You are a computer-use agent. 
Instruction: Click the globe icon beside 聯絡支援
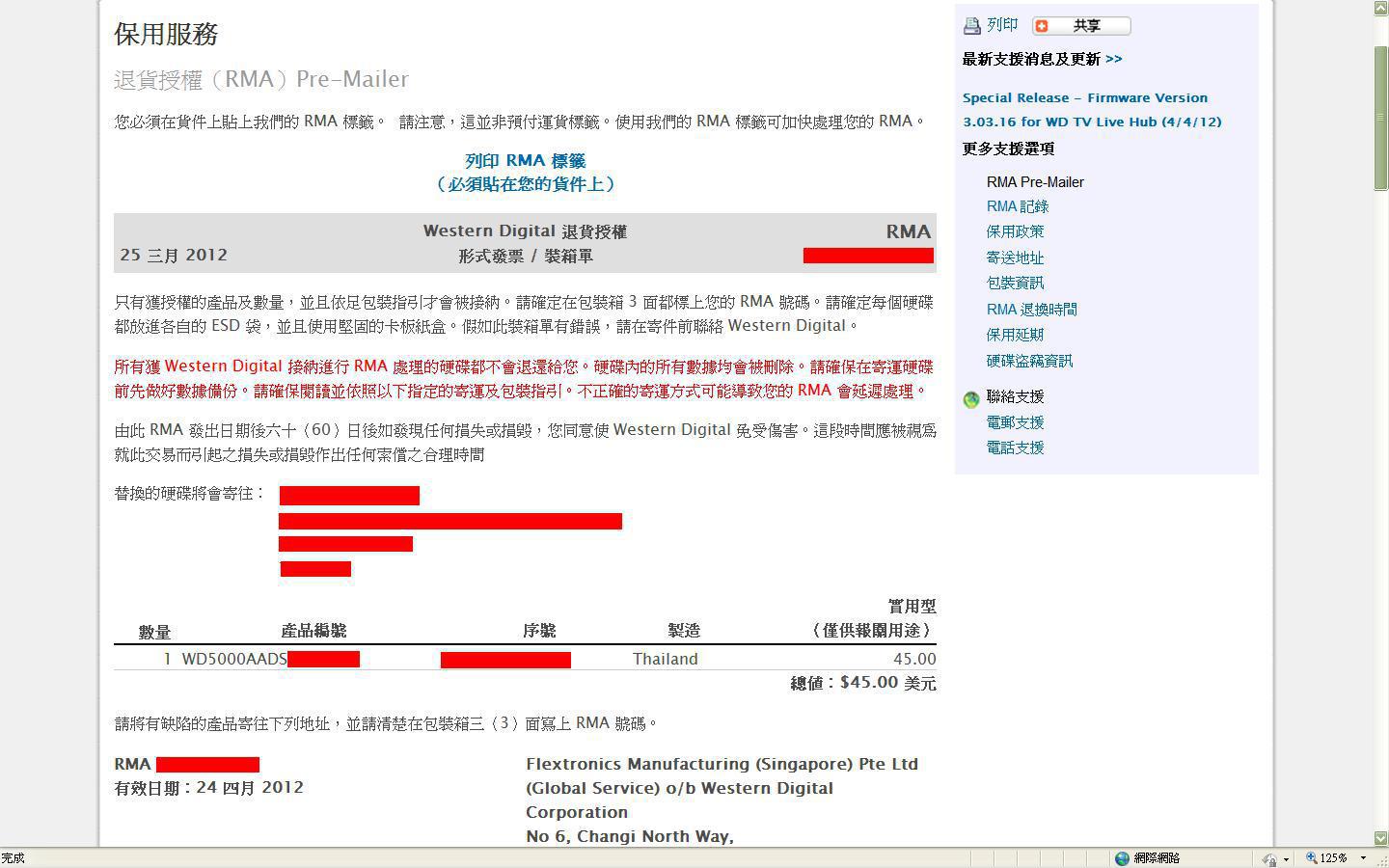(x=971, y=398)
